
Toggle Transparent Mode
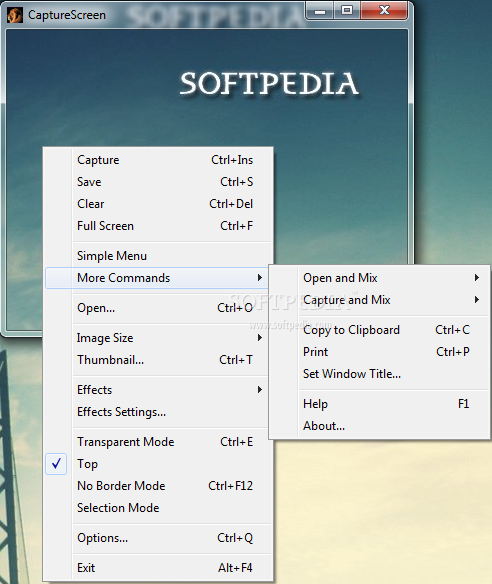point(157,442)
